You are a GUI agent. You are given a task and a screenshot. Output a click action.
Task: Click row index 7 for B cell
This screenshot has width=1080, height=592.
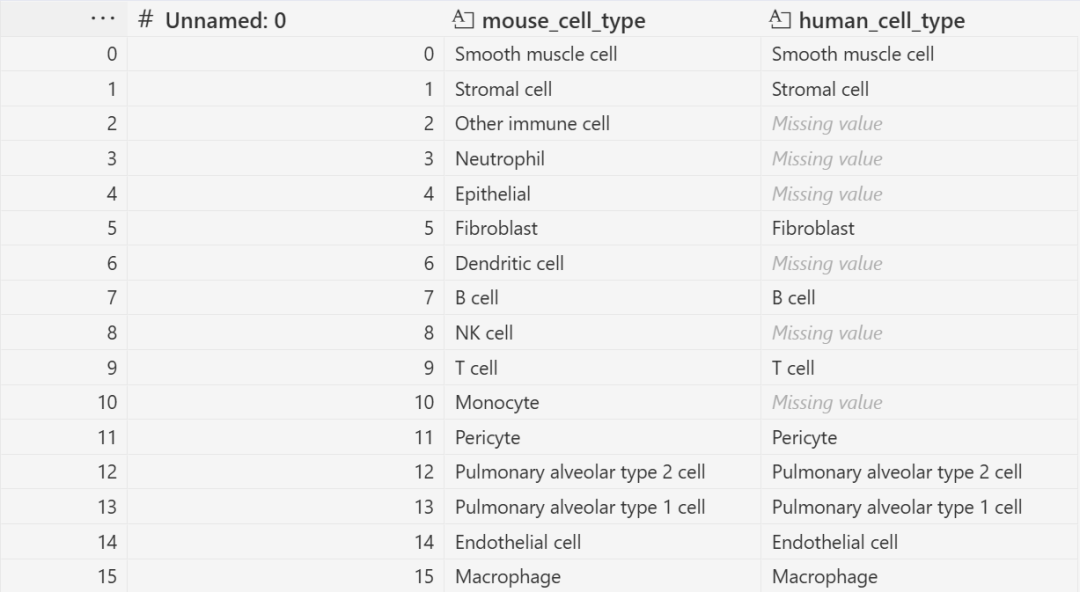tap(111, 298)
